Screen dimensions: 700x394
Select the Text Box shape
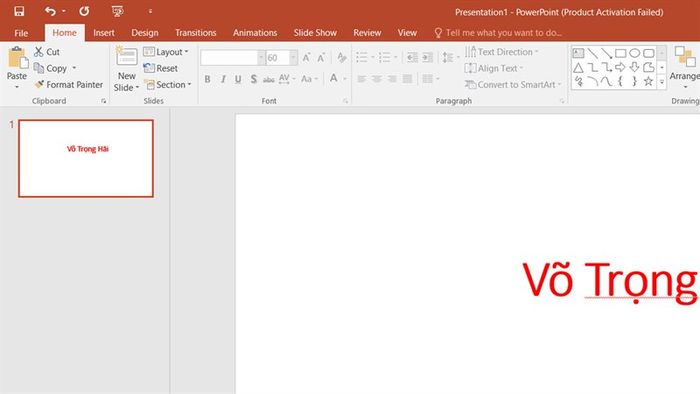(x=578, y=54)
